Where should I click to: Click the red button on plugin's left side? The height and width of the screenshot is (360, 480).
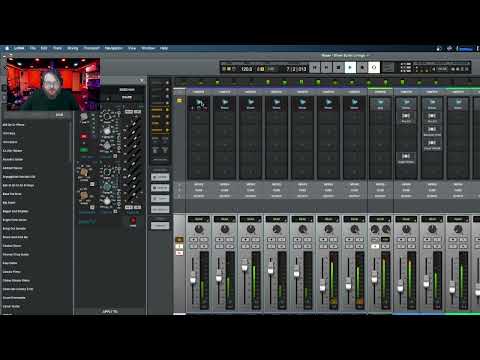coord(84,136)
